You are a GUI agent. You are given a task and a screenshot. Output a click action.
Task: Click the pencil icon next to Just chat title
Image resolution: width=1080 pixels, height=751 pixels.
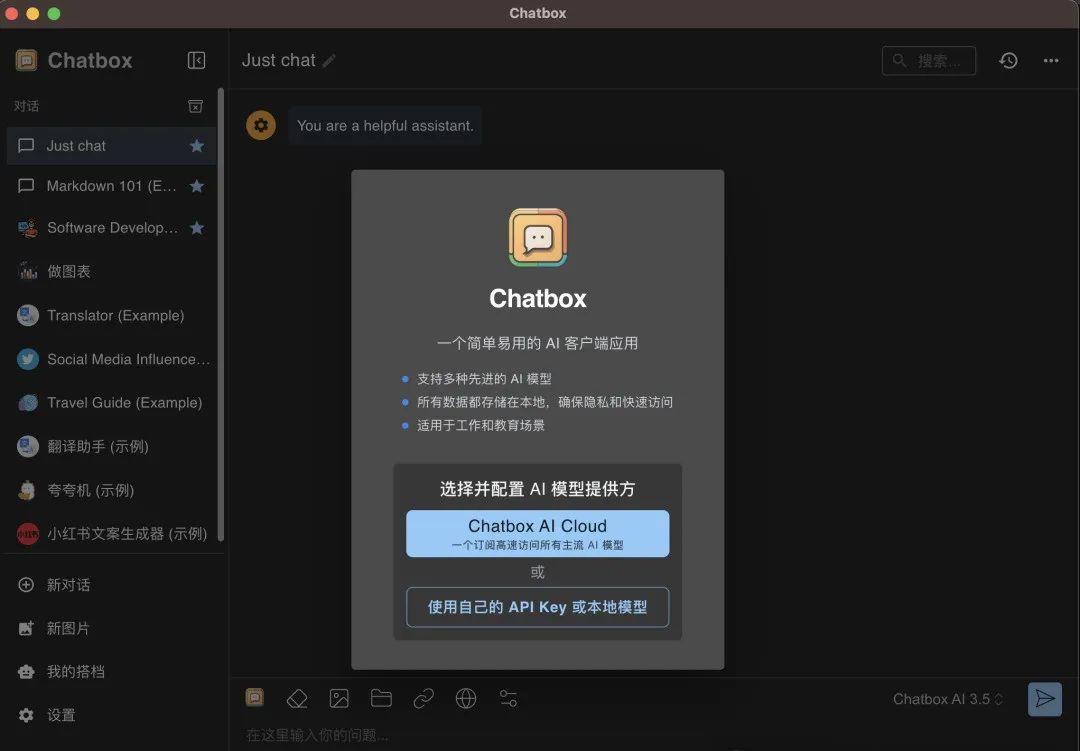[329, 61]
